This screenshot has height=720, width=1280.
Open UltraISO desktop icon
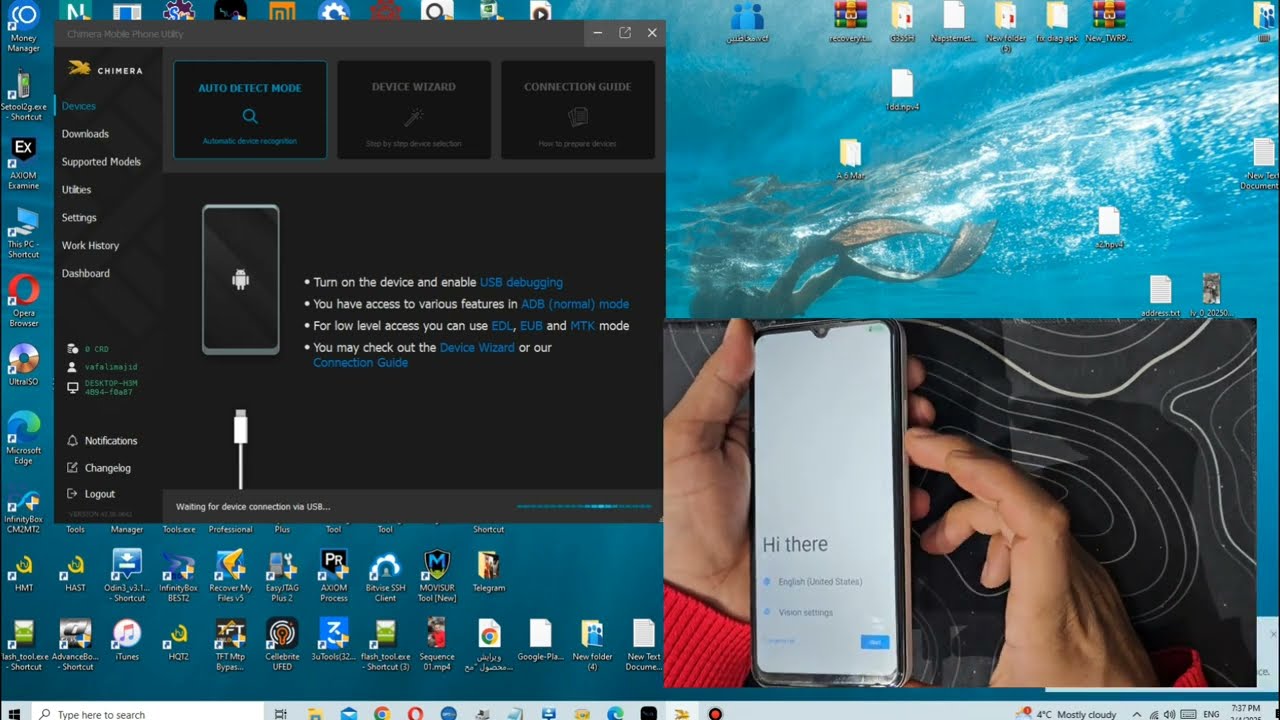tap(23, 365)
